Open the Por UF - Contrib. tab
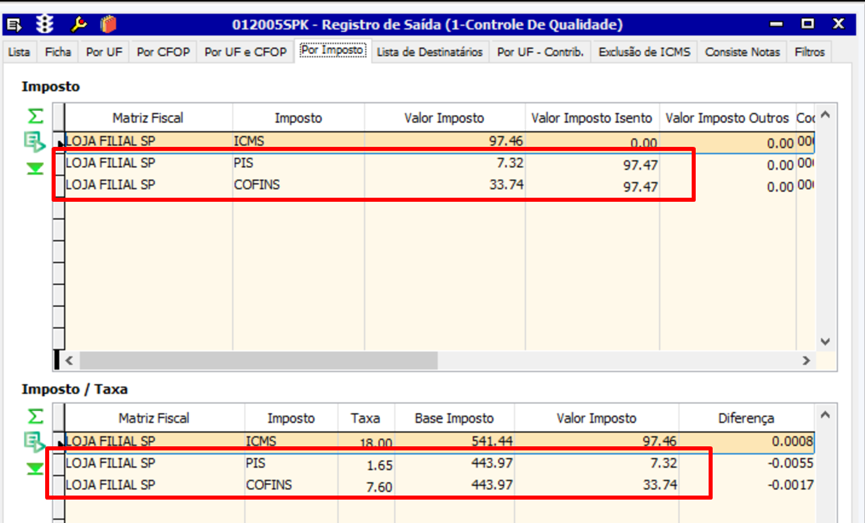 pyautogui.click(x=540, y=52)
